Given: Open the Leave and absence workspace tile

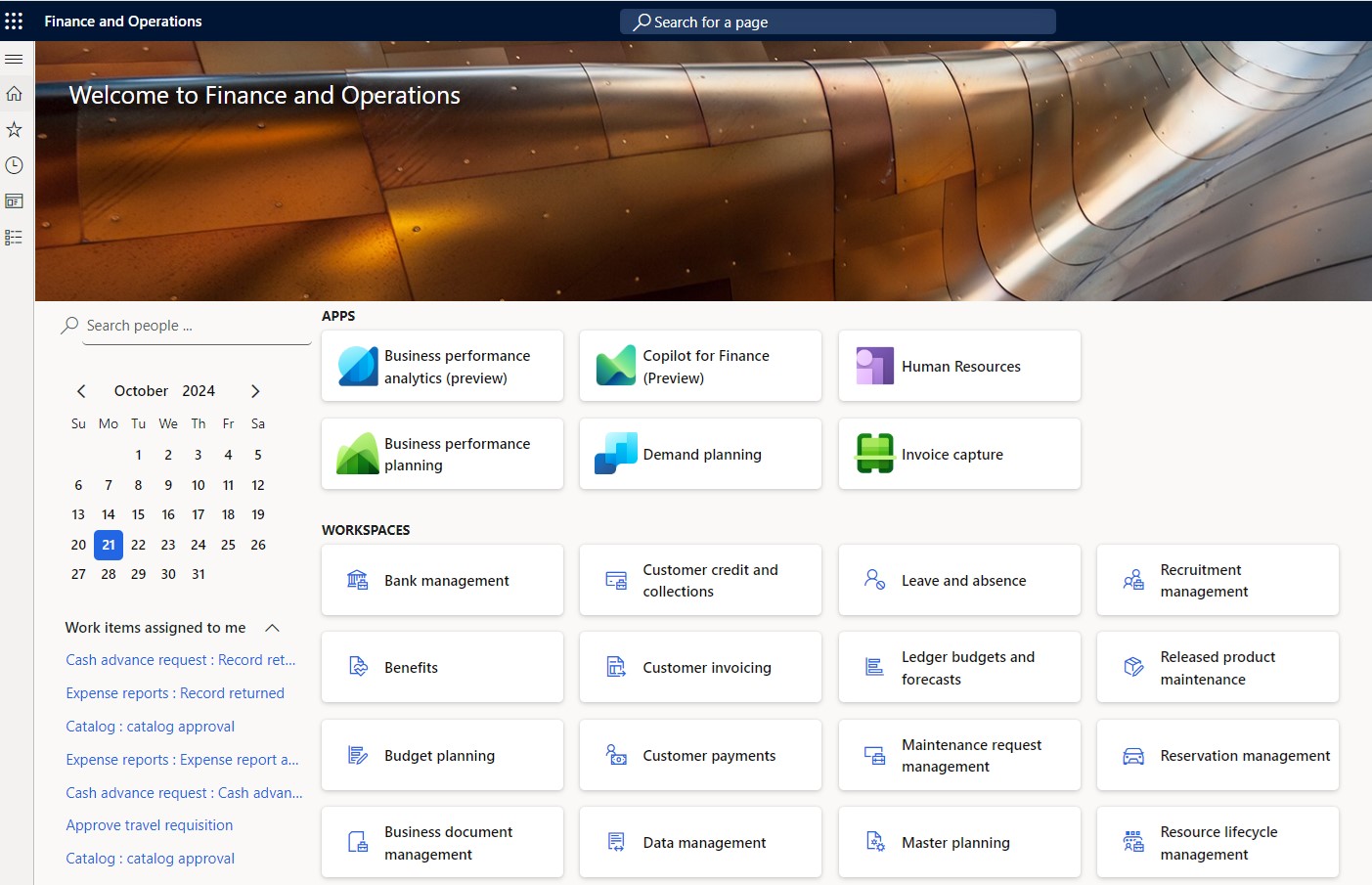Looking at the screenshot, I should 959,580.
